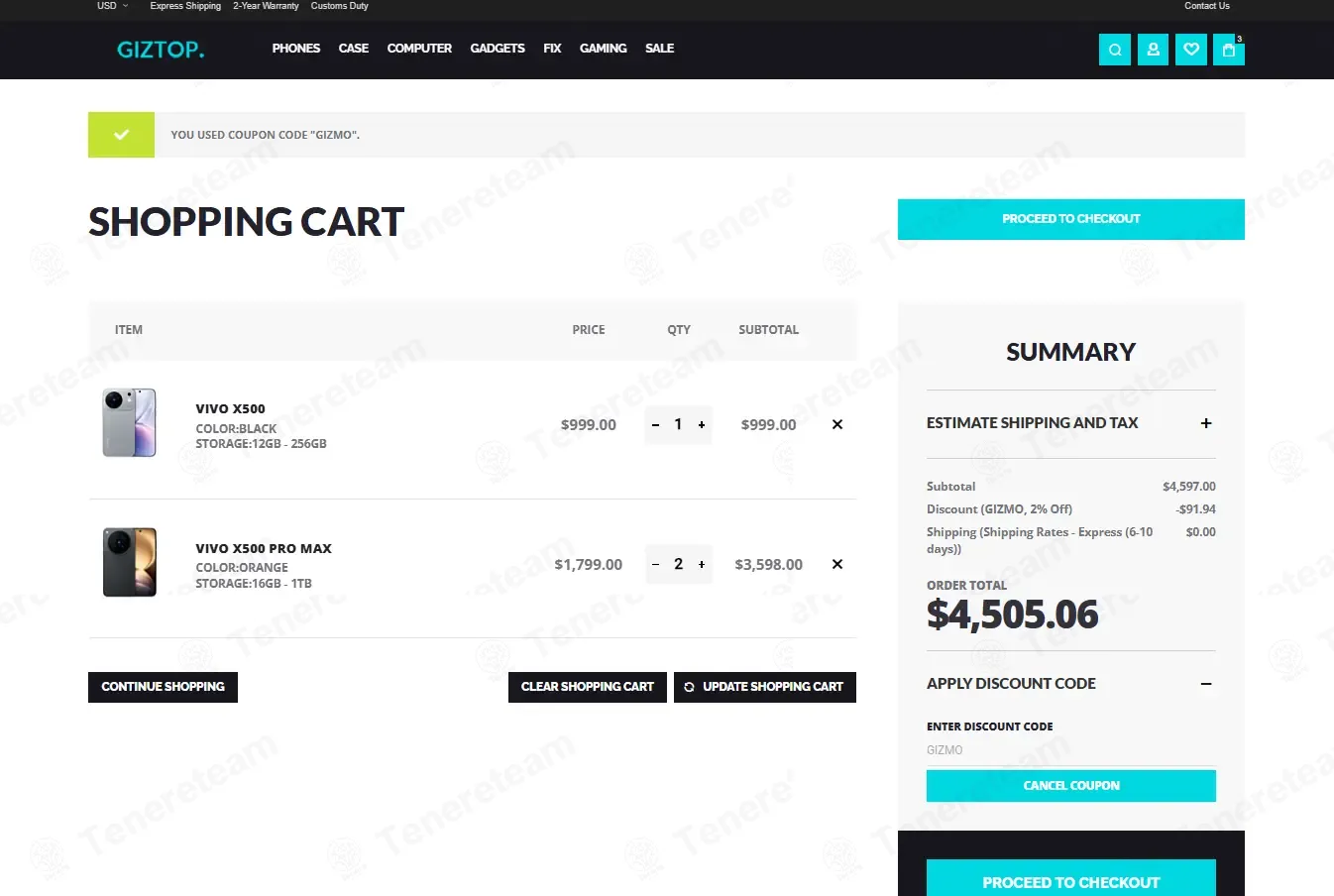The height and width of the screenshot is (896, 1334).
Task: Click the Customs Duty link
Action: (340, 6)
